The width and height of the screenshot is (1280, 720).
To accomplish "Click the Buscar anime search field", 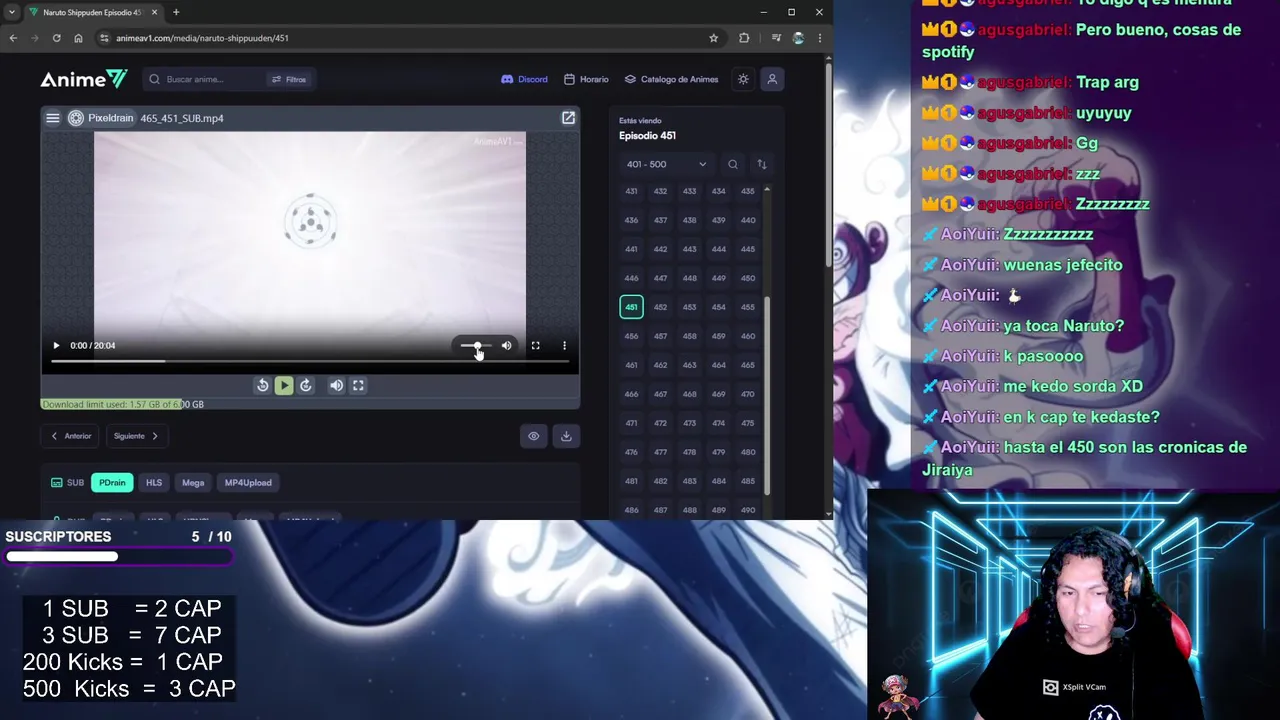I will [x=205, y=79].
